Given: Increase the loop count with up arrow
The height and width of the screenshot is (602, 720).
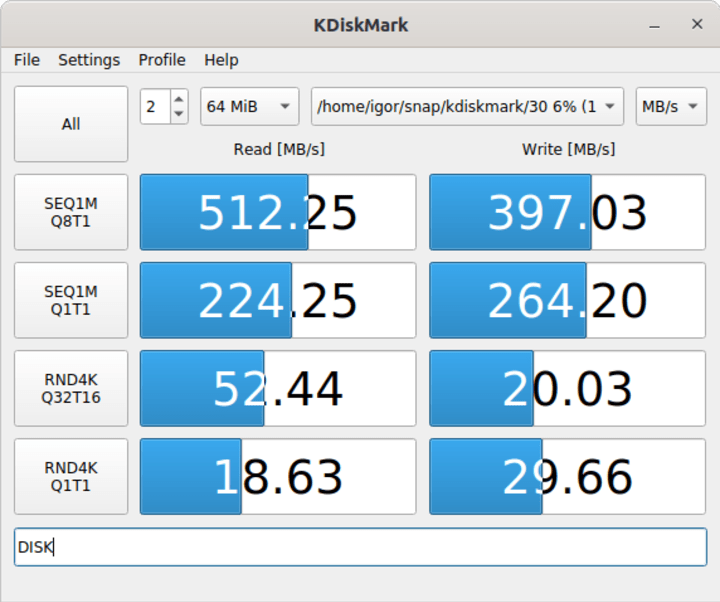Looking at the screenshot, I should pyautogui.click(x=179, y=99).
